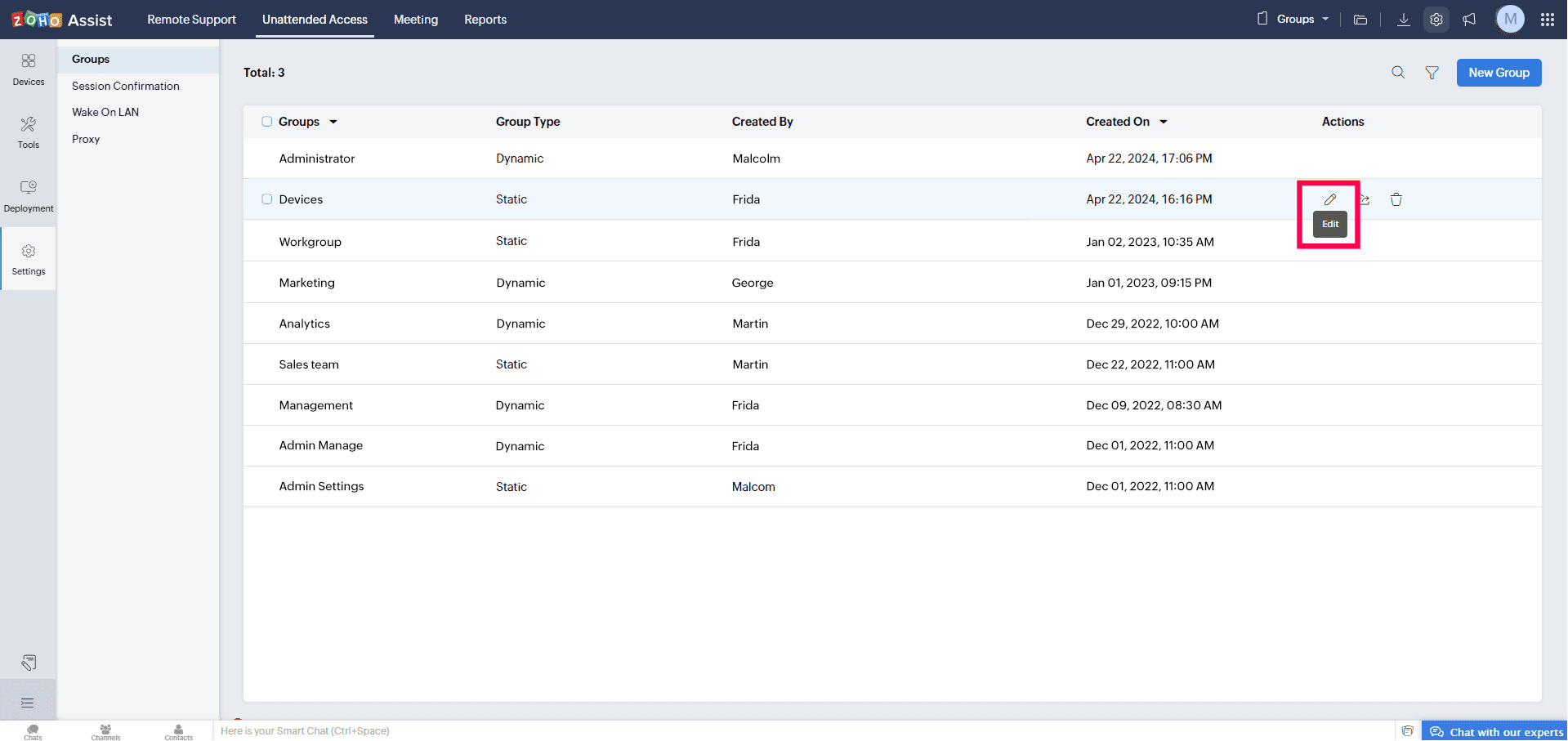Open the filter funnel icon
The height and width of the screenshot is (741, 1568).
(x=1432, y=73)
